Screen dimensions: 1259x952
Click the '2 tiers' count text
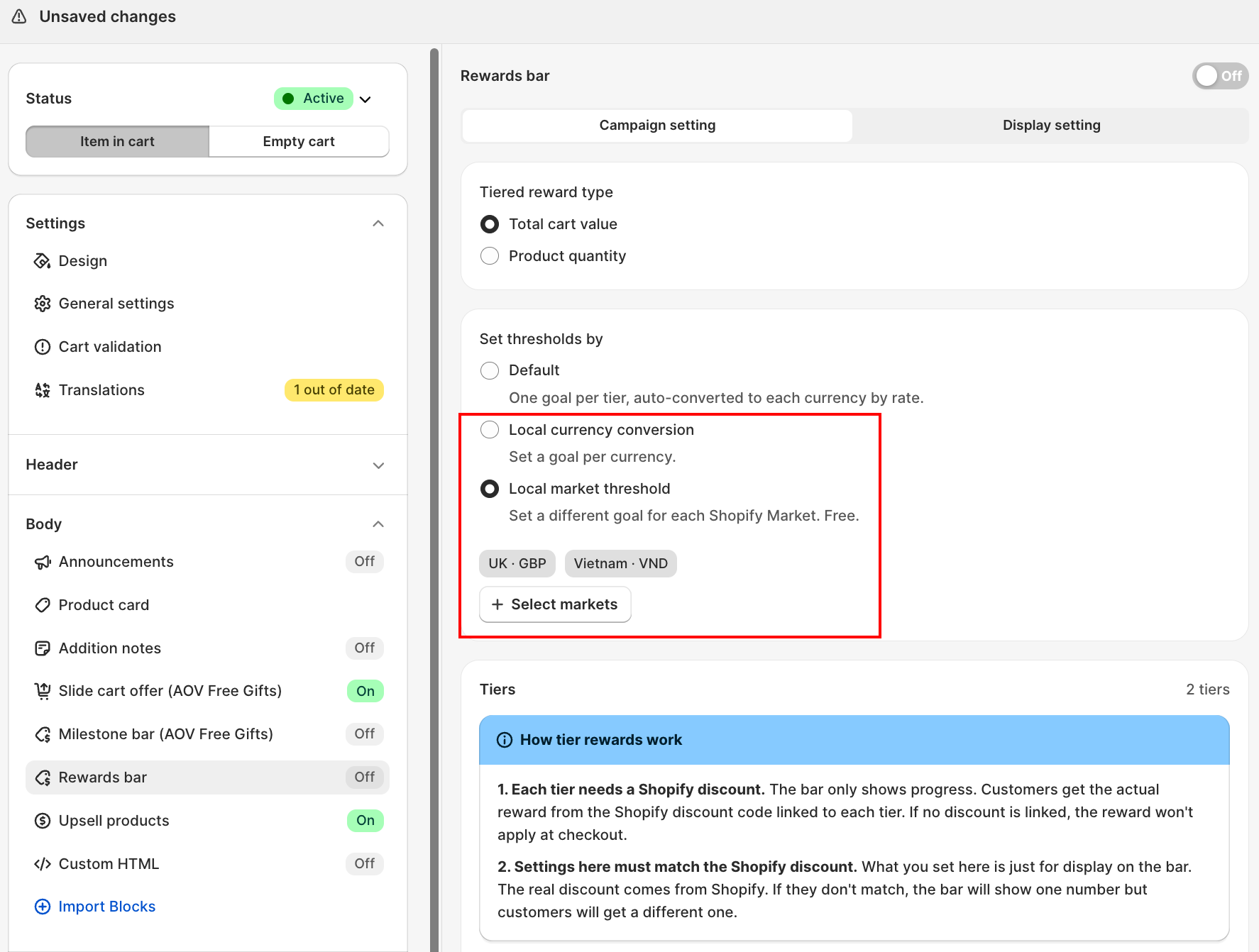(x=1208, y=690)
